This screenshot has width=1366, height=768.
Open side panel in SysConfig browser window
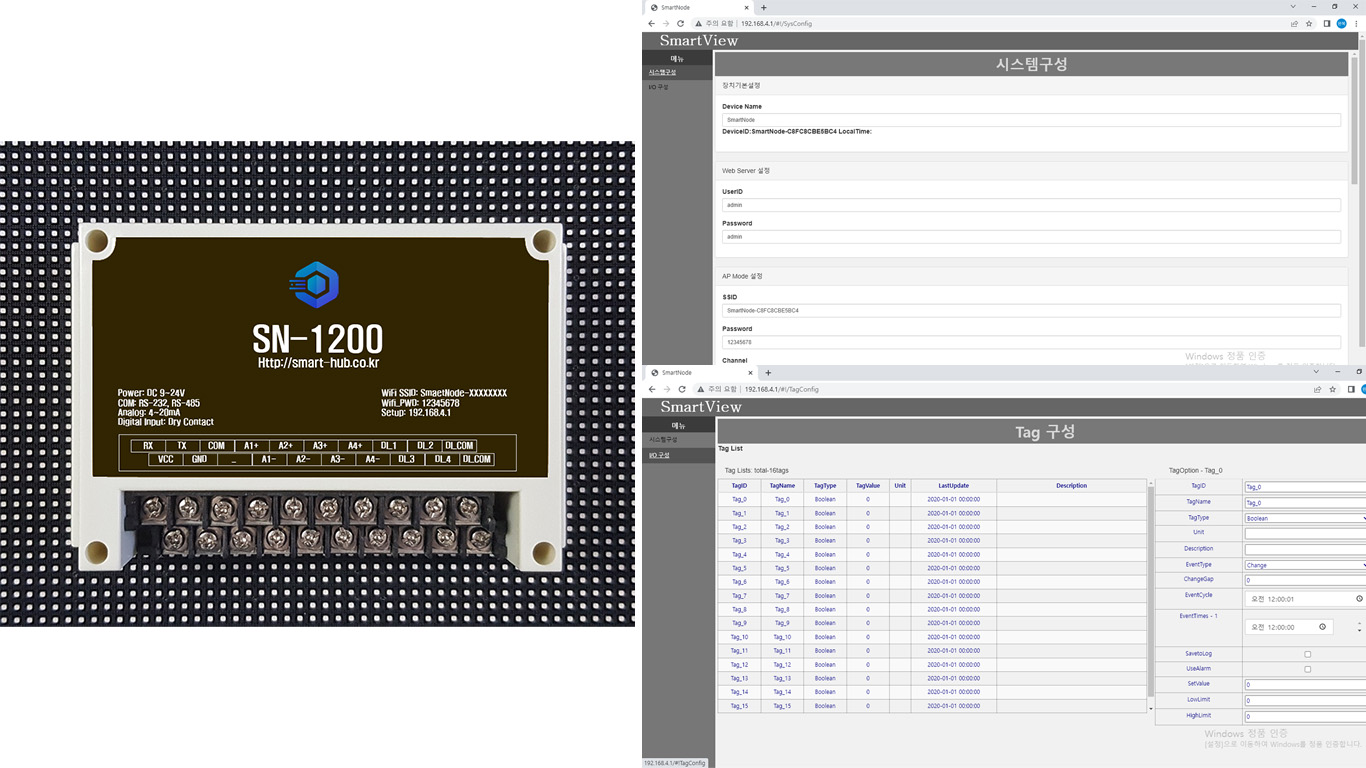[1327, 23]
